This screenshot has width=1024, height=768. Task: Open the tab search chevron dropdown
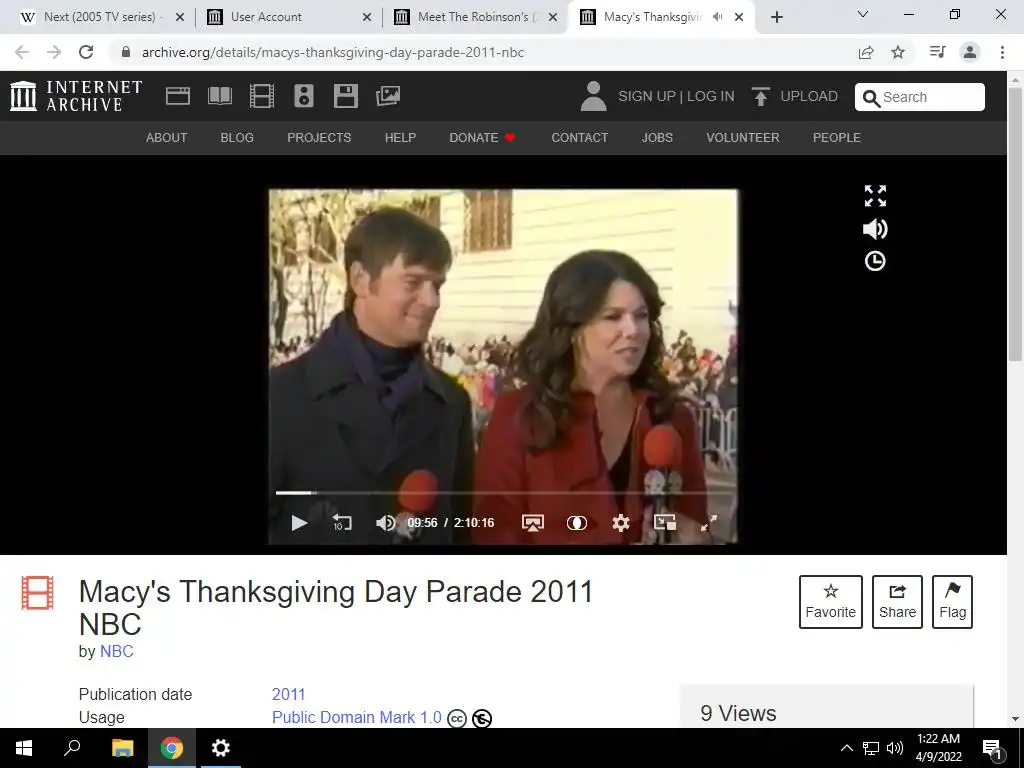click(862, 14)
